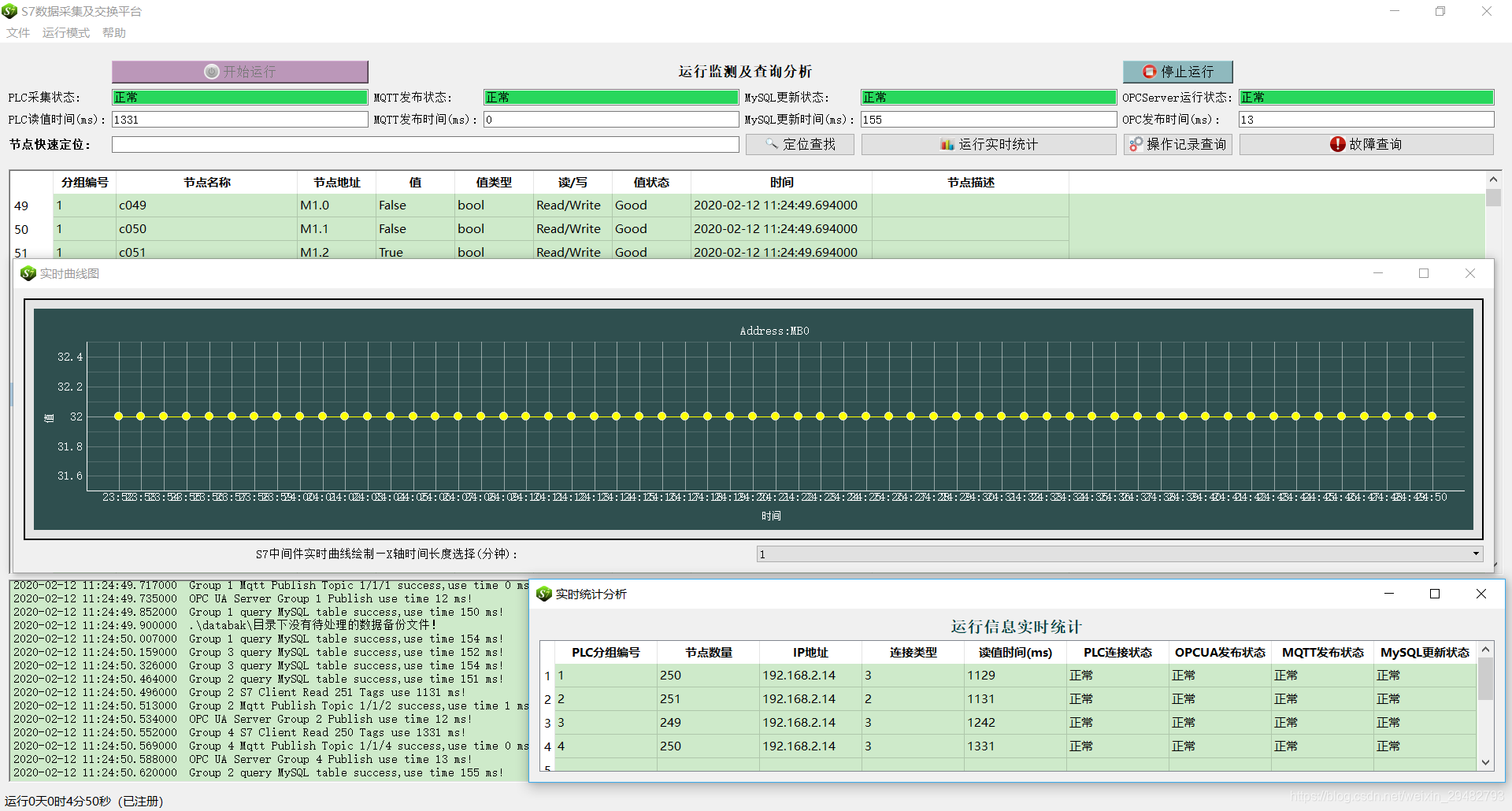
Task: Click the connector icon on 操作记录查询 button
Action: (x=1135, y=144)
